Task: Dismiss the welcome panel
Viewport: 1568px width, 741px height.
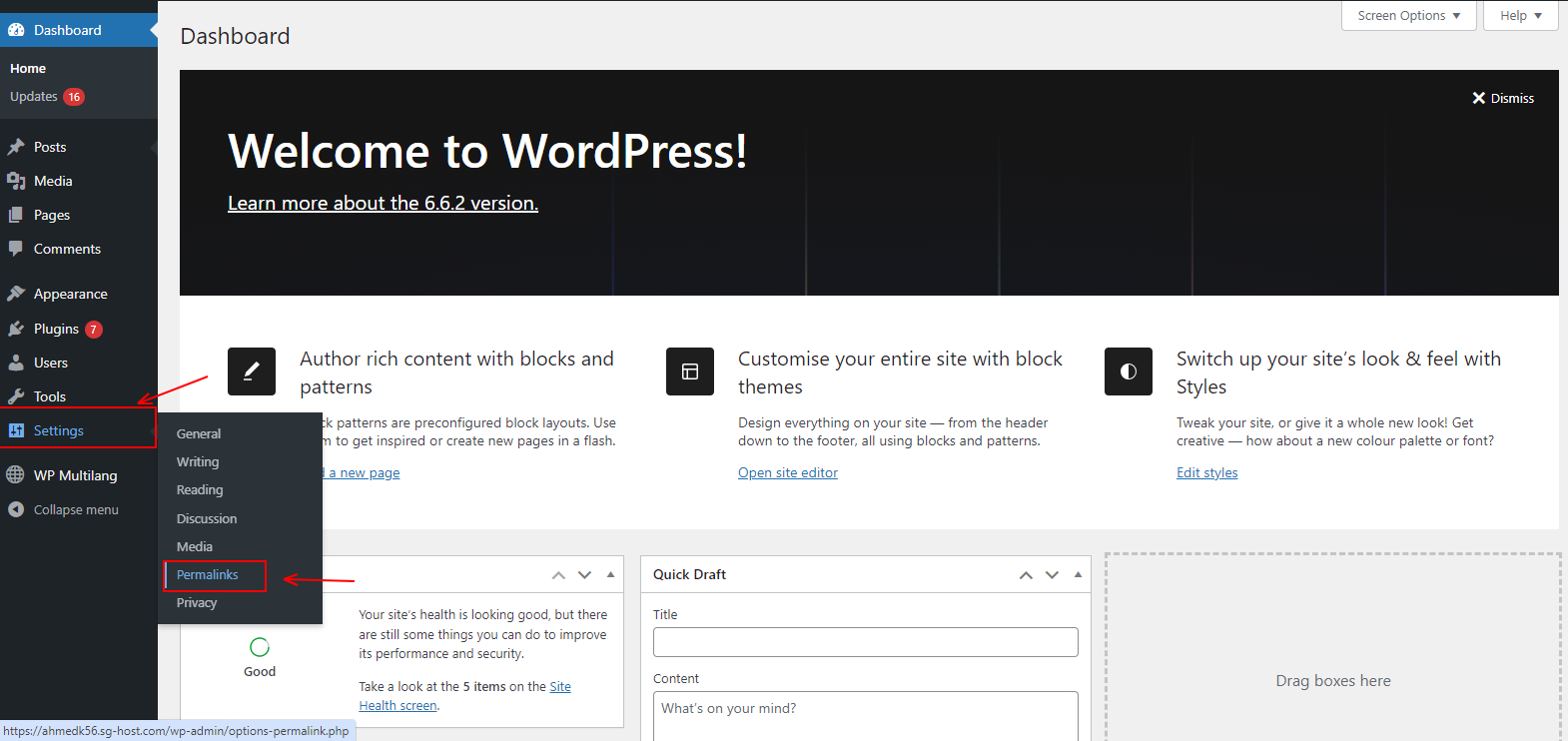Action: 1503,98
